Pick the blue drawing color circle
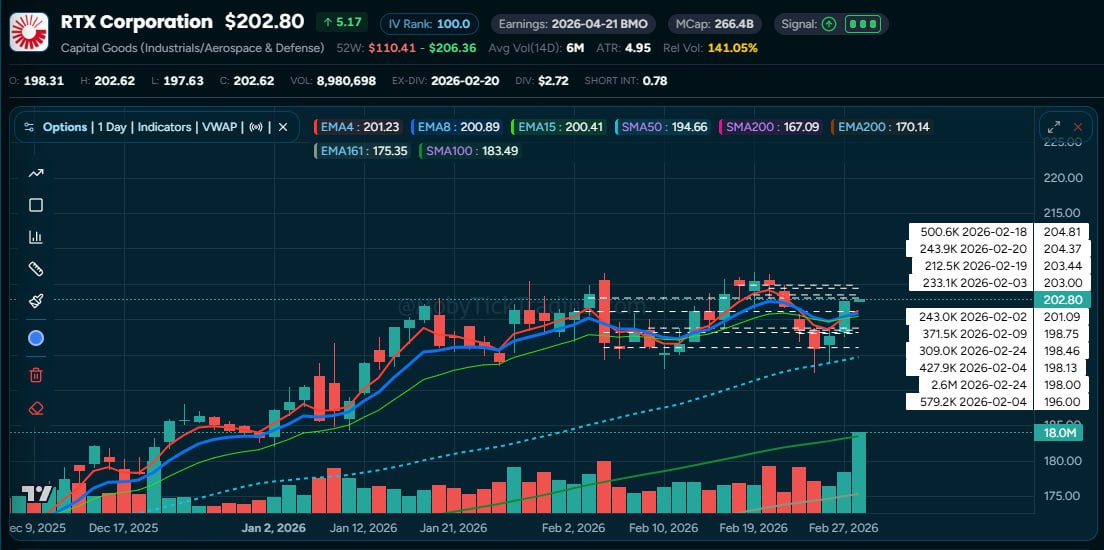Viewport: 1104px width, 550px height. [x=36, y=338]
